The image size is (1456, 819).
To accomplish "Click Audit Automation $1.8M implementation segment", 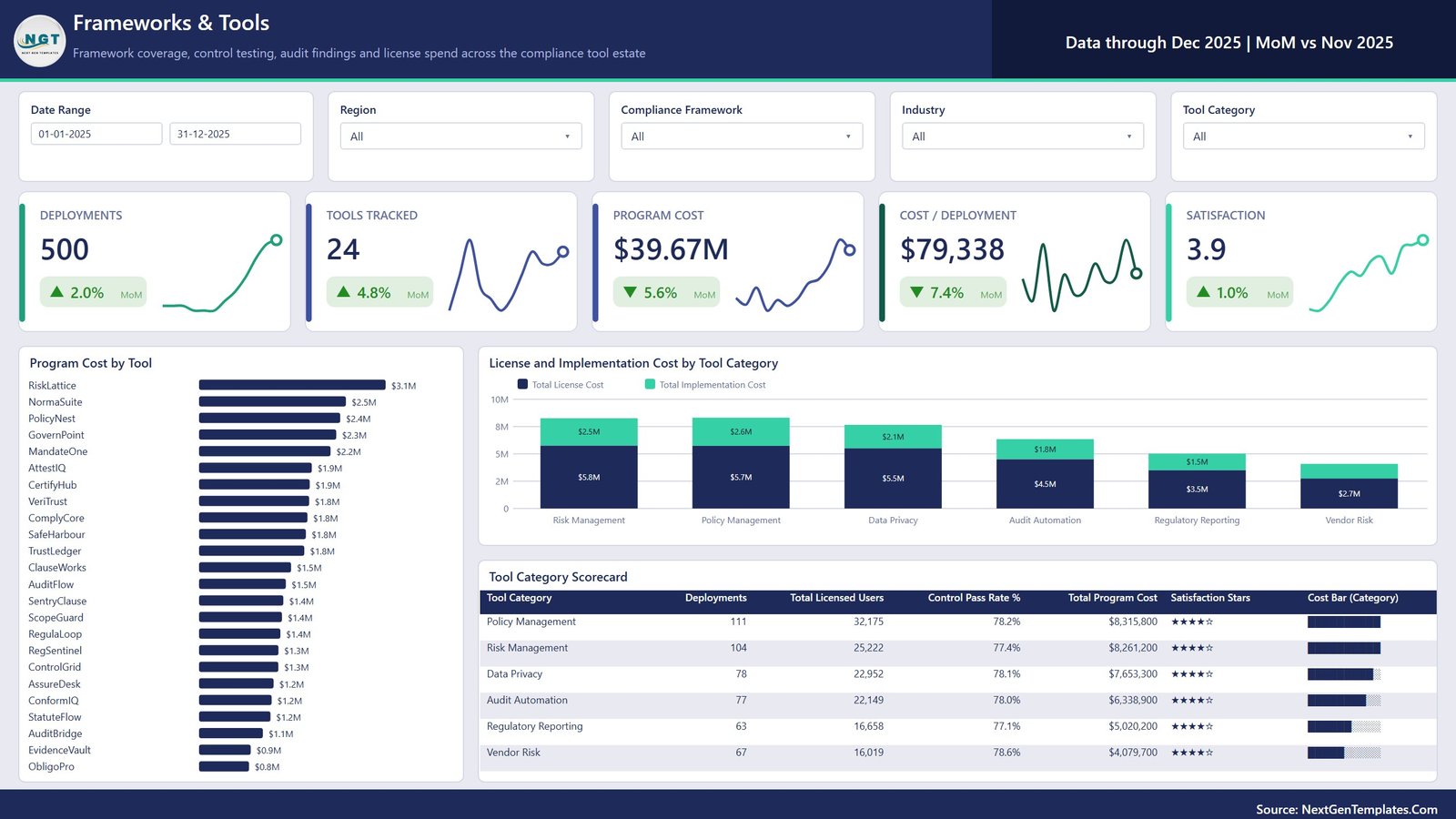I will point(1045,449).
